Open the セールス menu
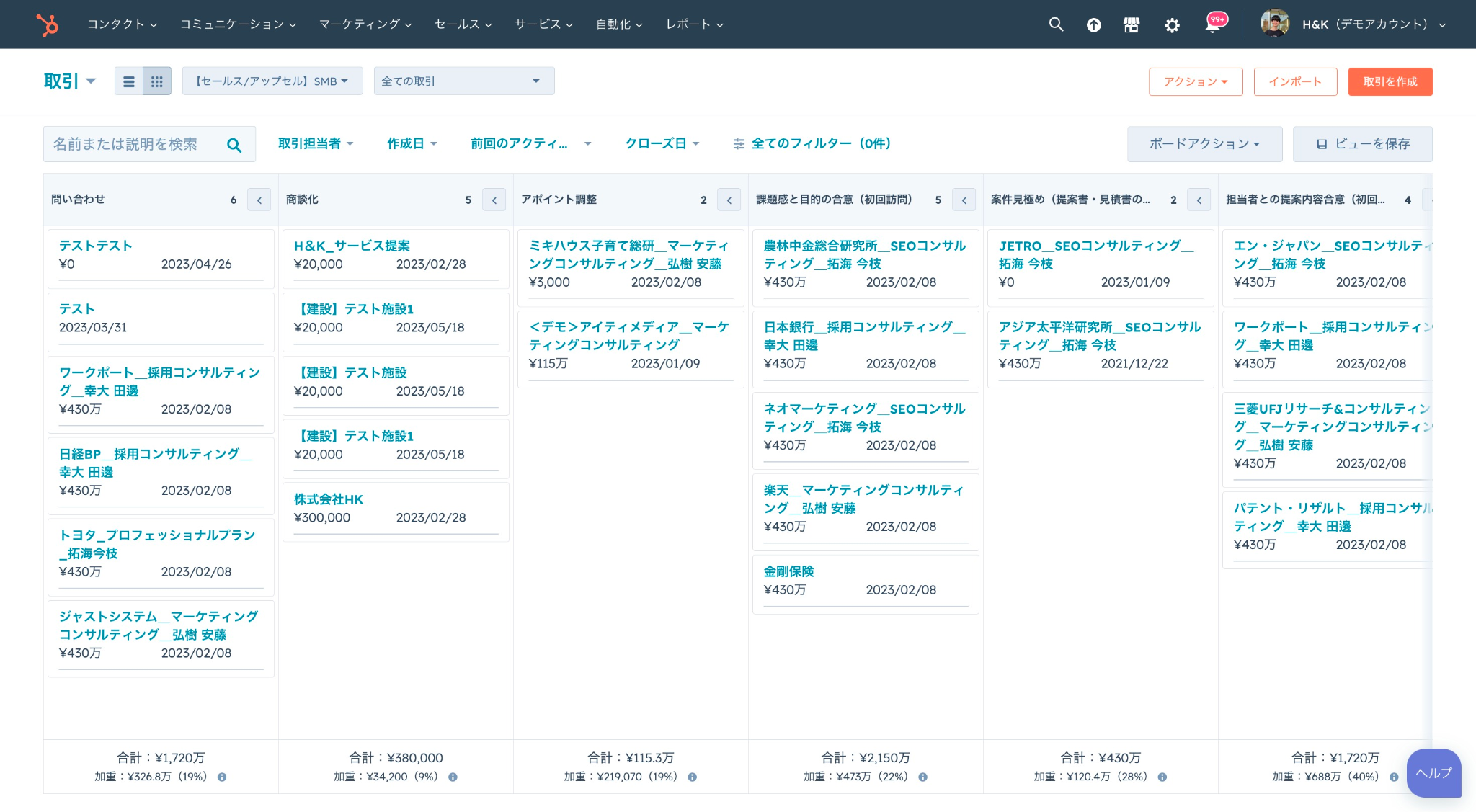The width and height of the screenshot is (1476, 812). 463,24
